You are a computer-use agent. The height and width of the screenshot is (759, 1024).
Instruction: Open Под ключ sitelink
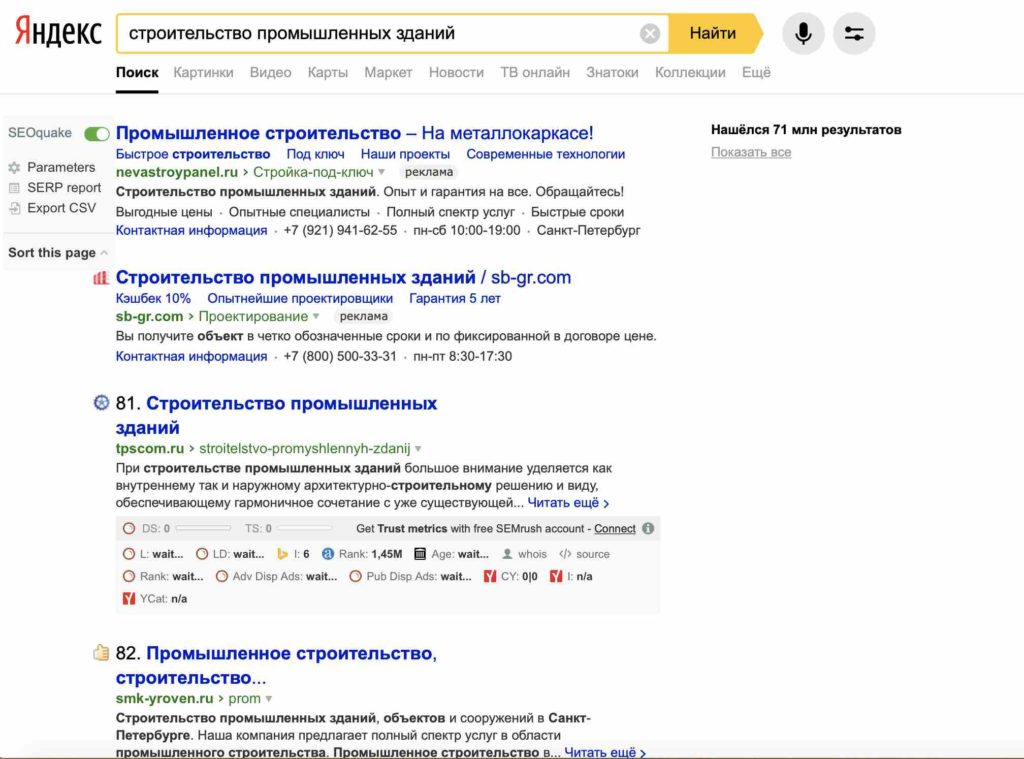[x=315, y=154]
